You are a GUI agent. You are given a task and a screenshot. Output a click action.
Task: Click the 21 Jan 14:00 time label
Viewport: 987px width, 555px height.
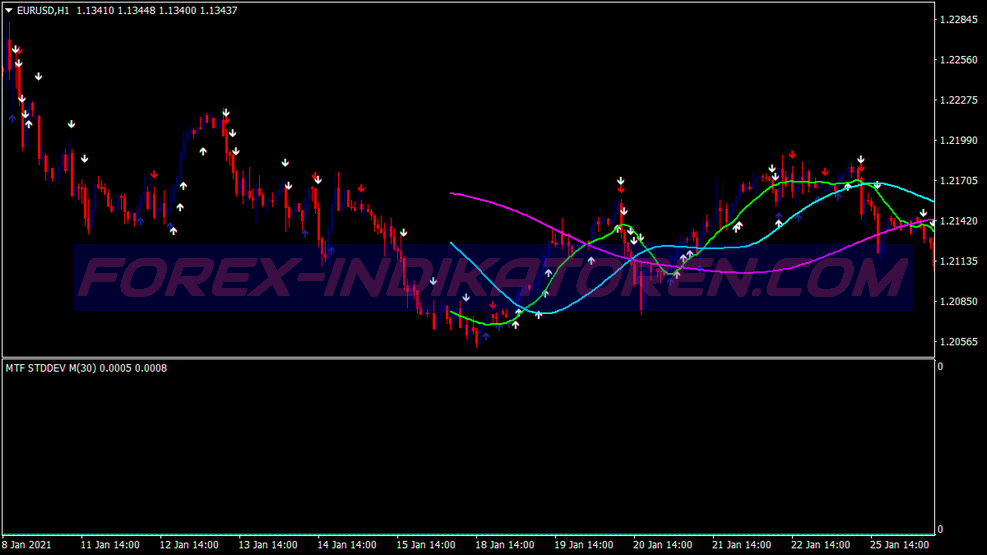[x=742, y=545]
